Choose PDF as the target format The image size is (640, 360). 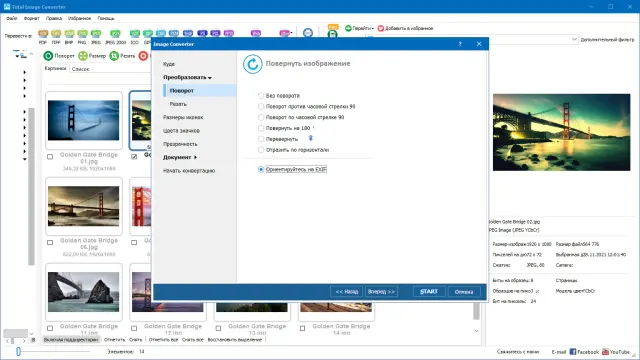43,36
